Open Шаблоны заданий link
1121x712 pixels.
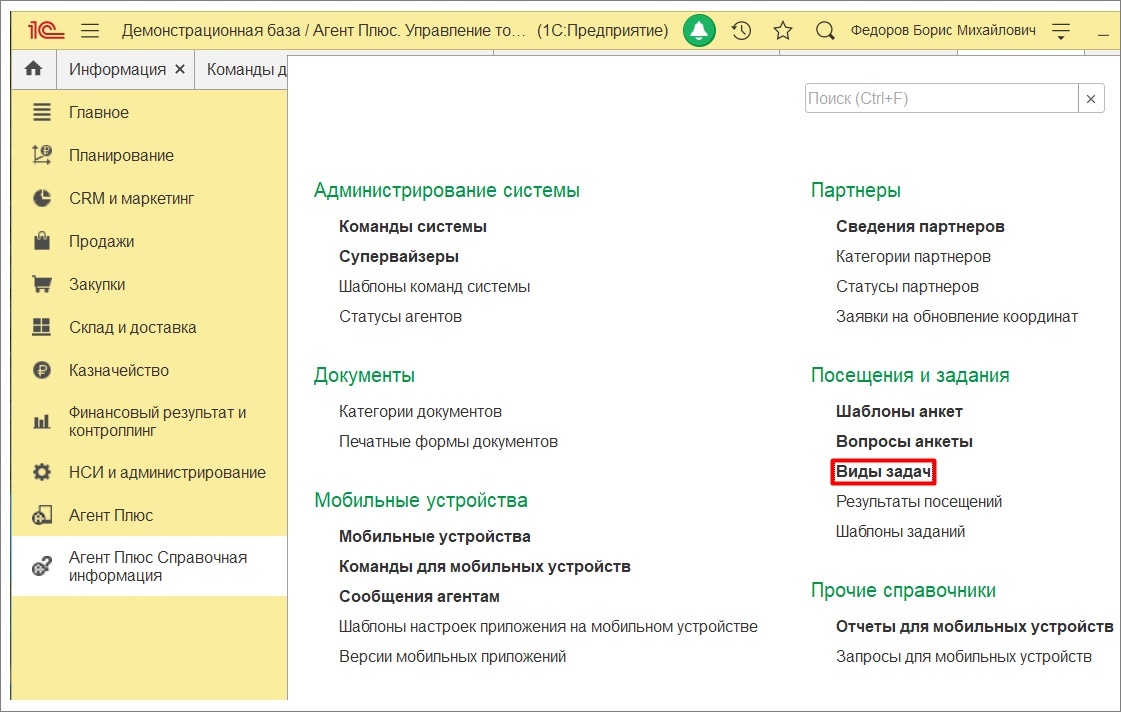coord(900,532)
